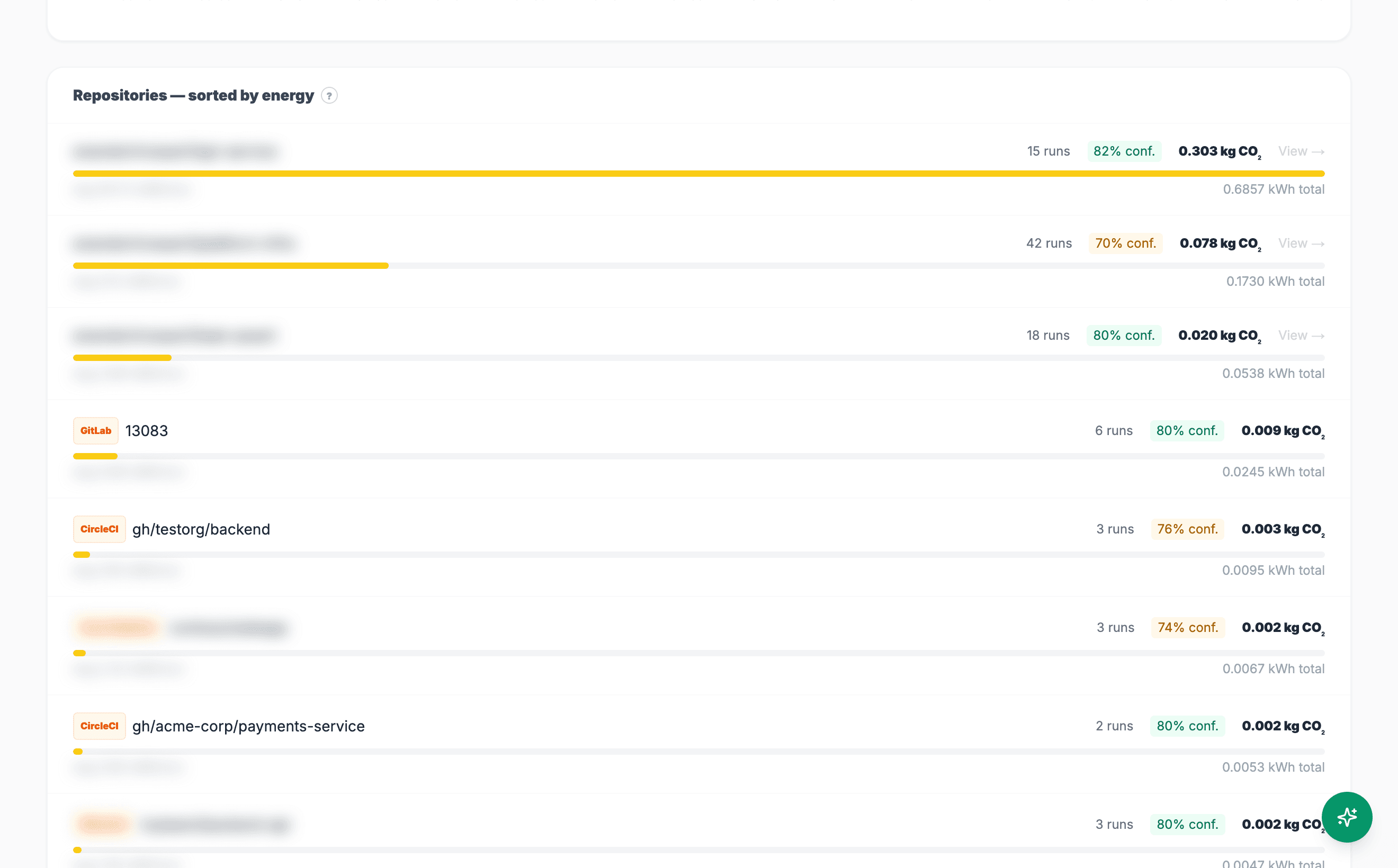1398x868 pixels.
Task: Click the 82% conf. badge
Action: pyautogui.click(x=1124, y=151)
